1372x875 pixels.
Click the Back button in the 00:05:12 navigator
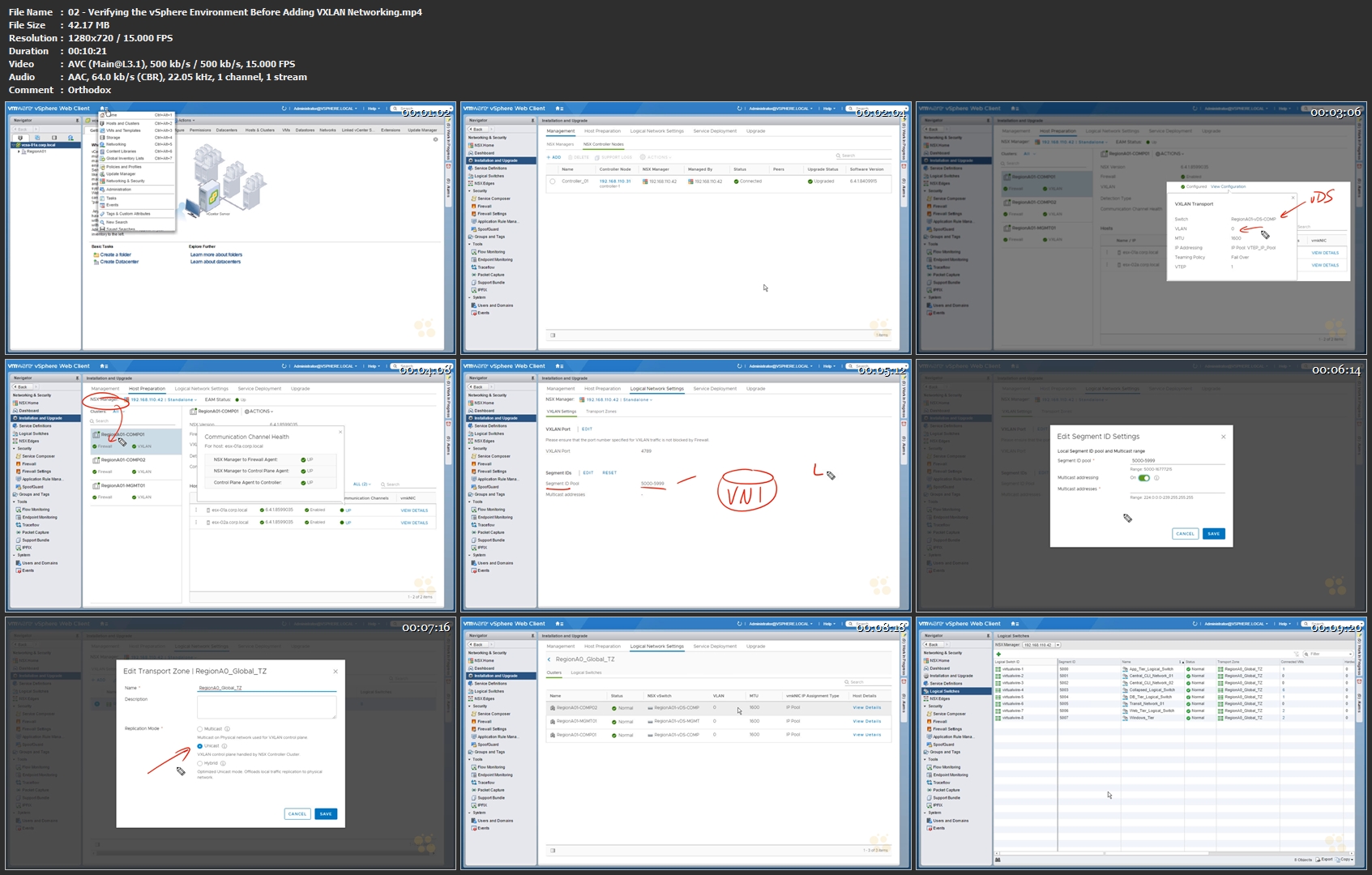(x=477, y=387)
